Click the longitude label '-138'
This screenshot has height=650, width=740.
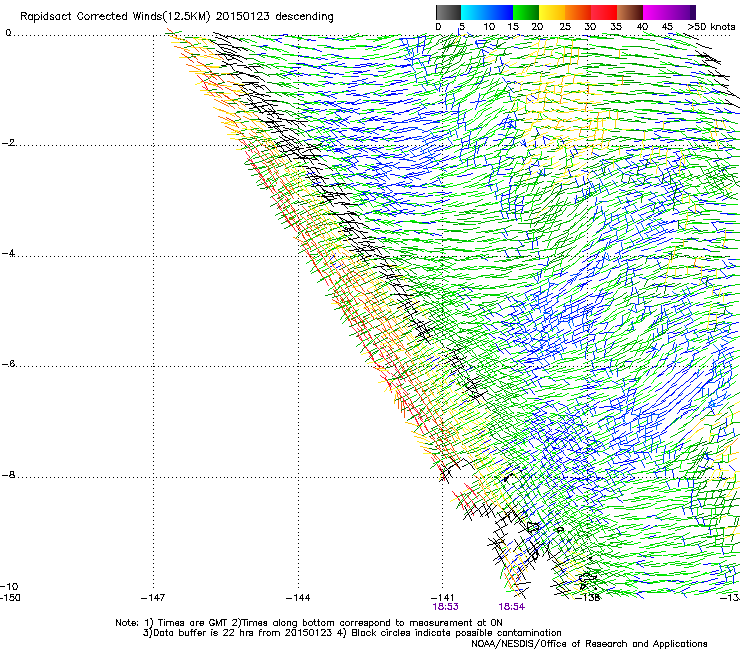click(588, 598)
